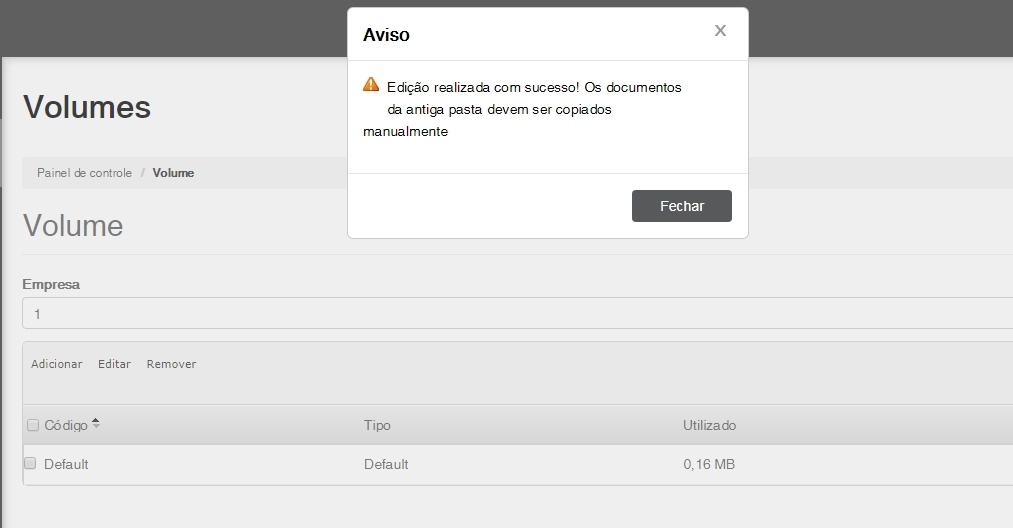1013x528 pixels.
Task: Close the Aviso dialog with the X
Action: pyautogui.click(x=720, y=30)
